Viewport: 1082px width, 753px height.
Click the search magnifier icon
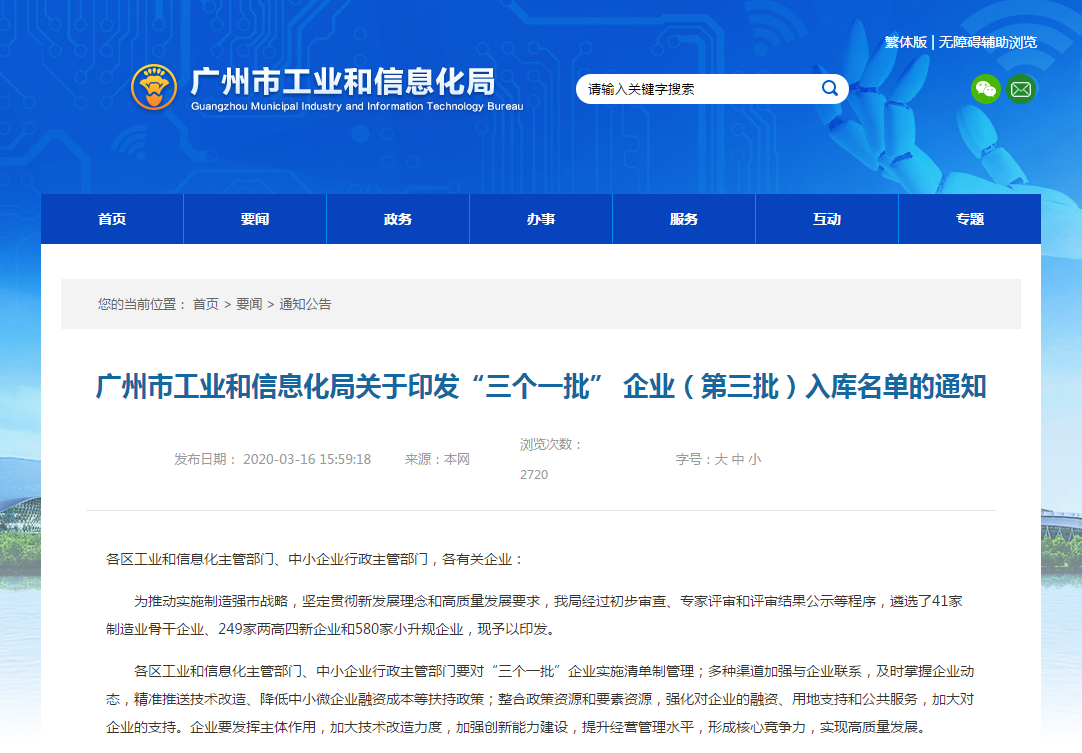coord(829,89)
